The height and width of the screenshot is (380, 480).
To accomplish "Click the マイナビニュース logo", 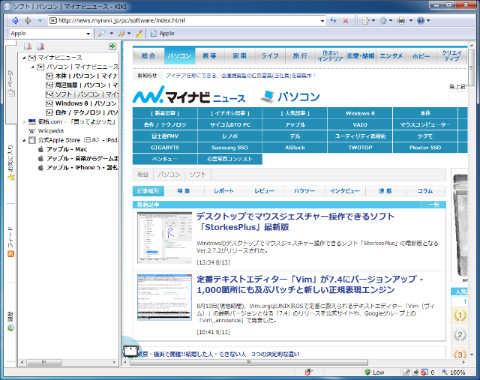I will [189, 95].
